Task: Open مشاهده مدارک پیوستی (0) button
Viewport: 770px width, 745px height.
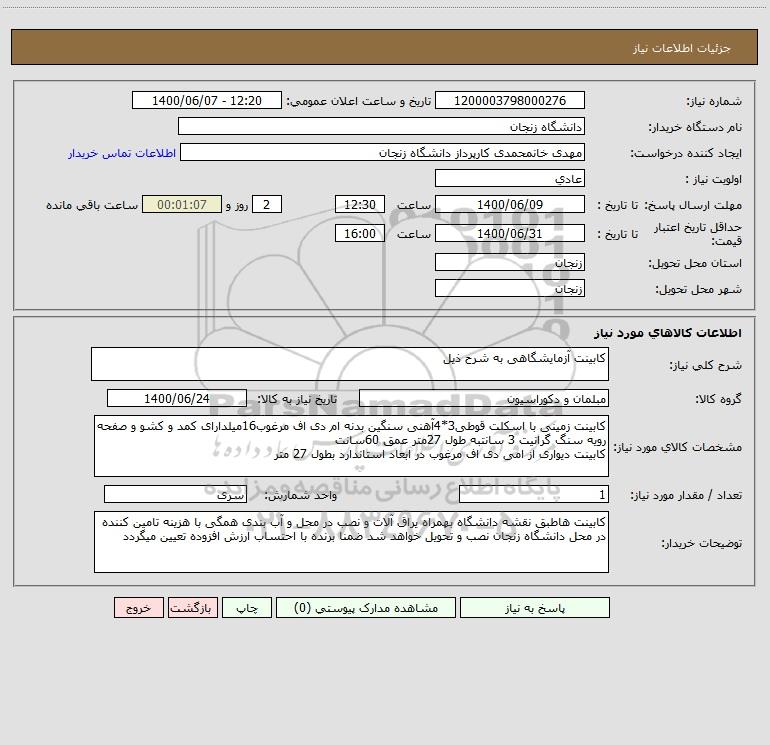Action: (x=366, y=607)
